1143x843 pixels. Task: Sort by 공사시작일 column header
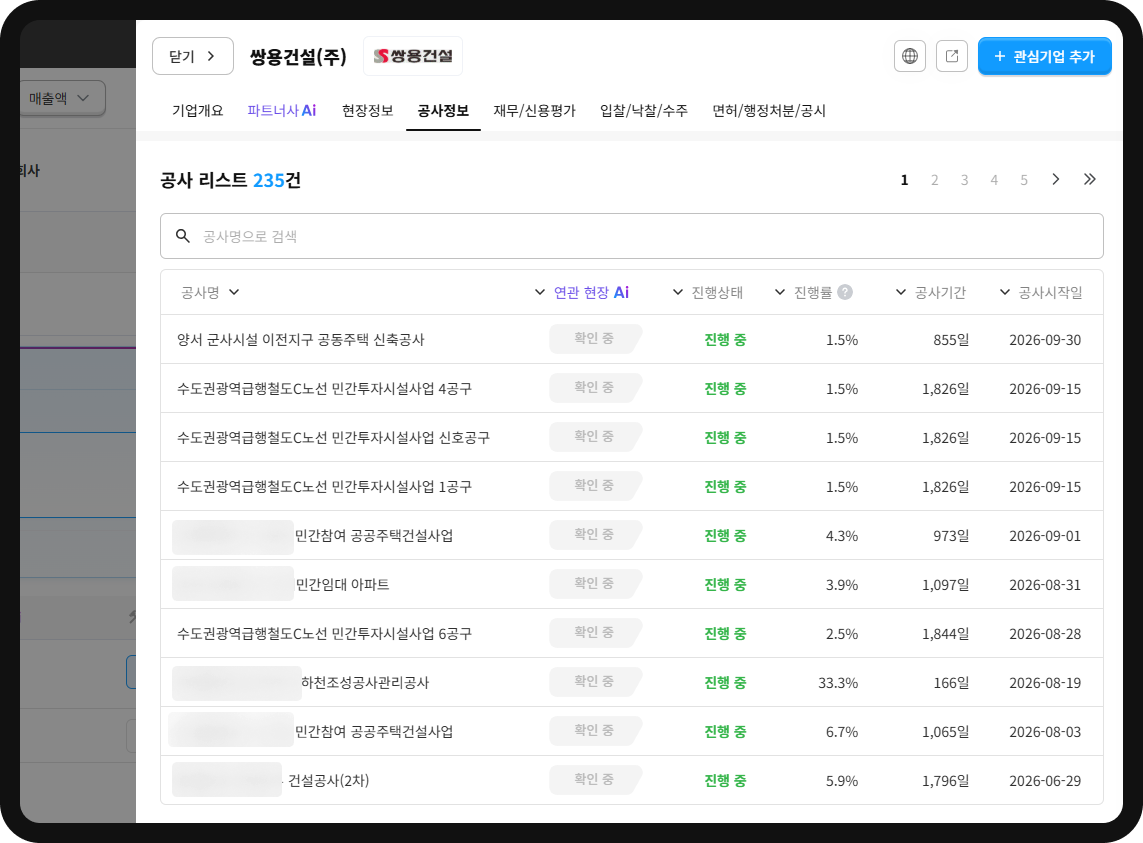point(1041,292)
